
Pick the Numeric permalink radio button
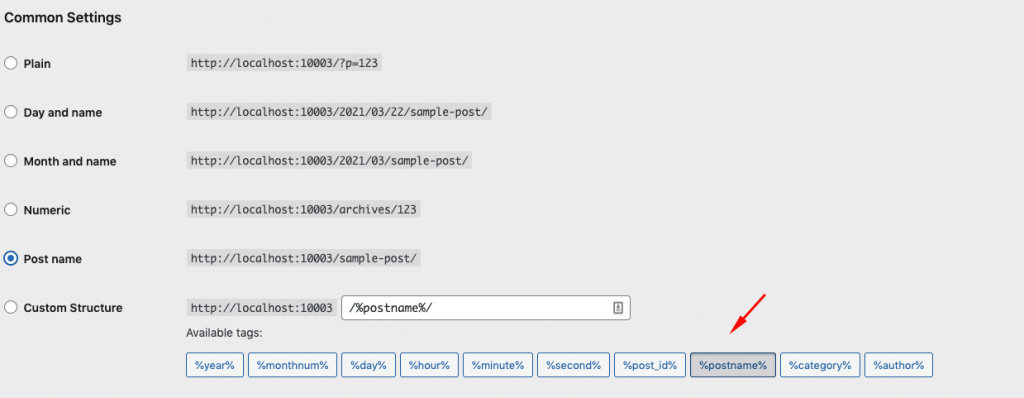point(10,210)
